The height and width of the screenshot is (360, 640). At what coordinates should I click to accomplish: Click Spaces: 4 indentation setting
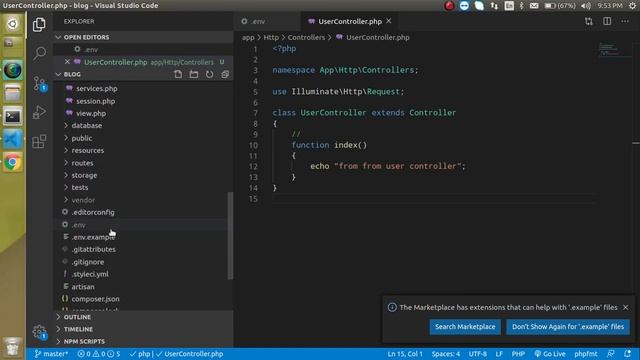pyautogui.click(x=446, y=354)
